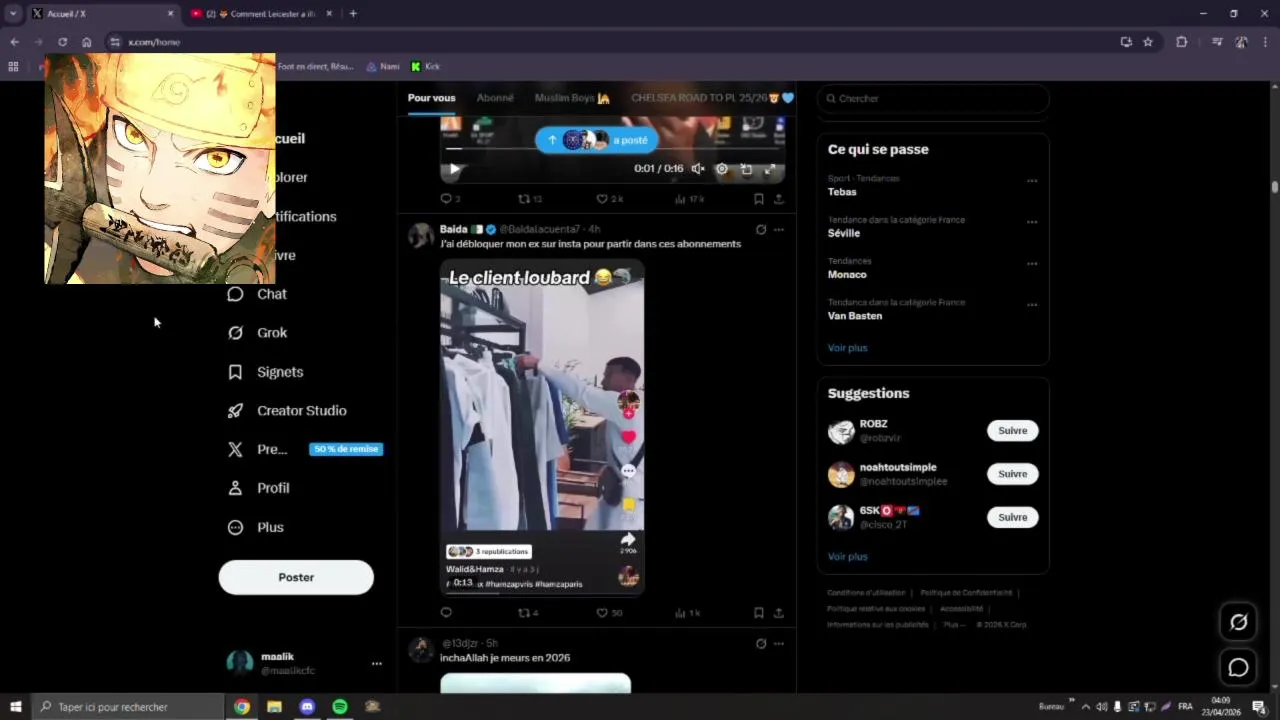
Task: Open 'Le client loubard' video thumbnail
Action: 542,428
